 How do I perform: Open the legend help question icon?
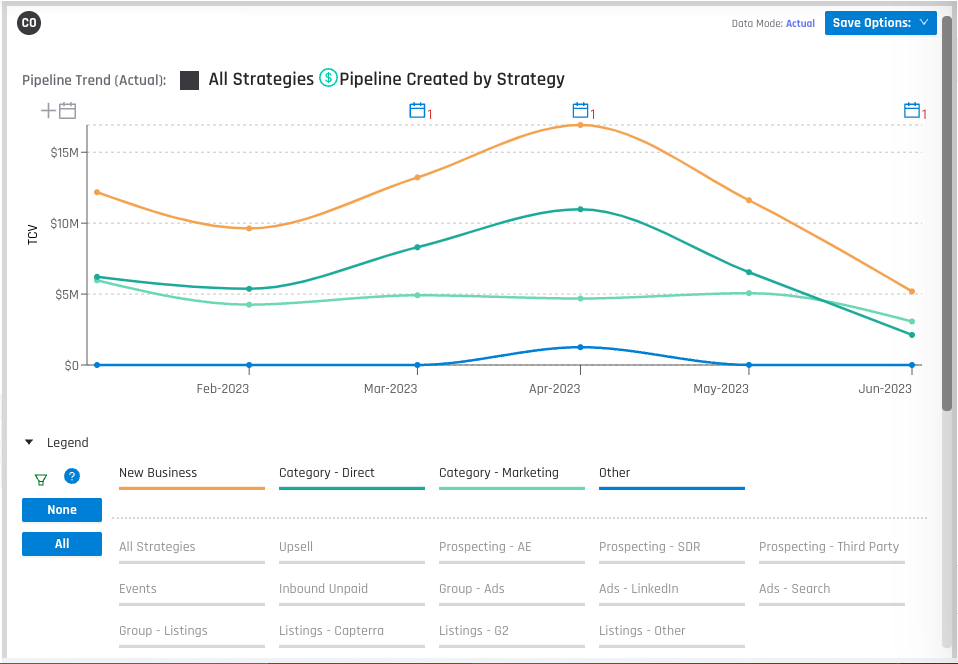coord(72,476)
